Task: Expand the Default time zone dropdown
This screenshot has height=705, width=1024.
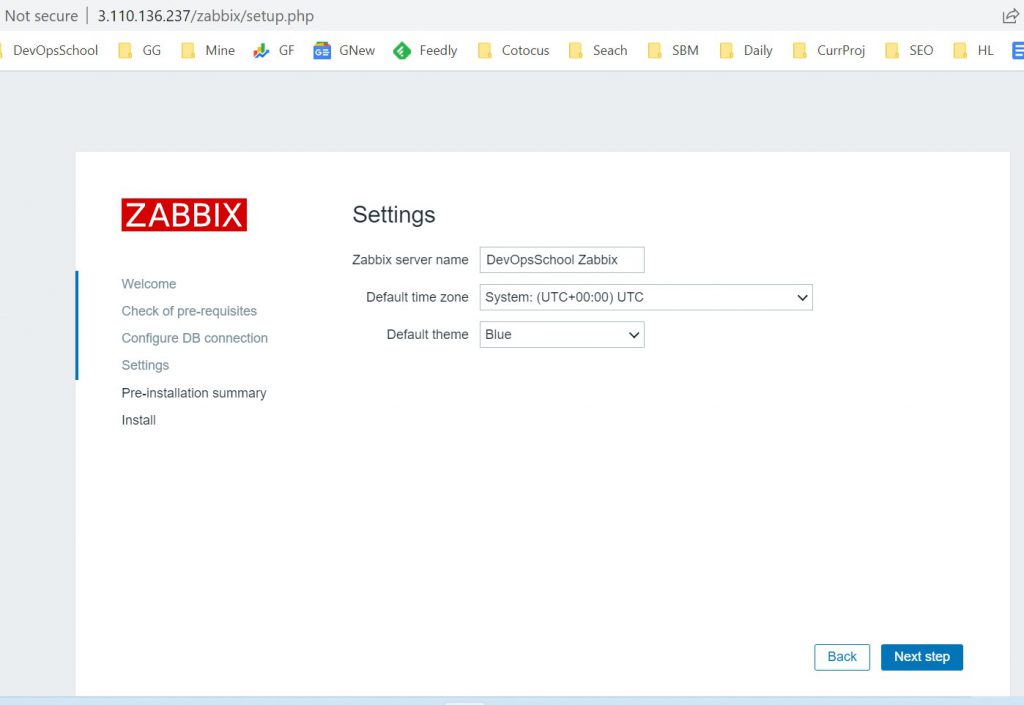Action: 646,297
